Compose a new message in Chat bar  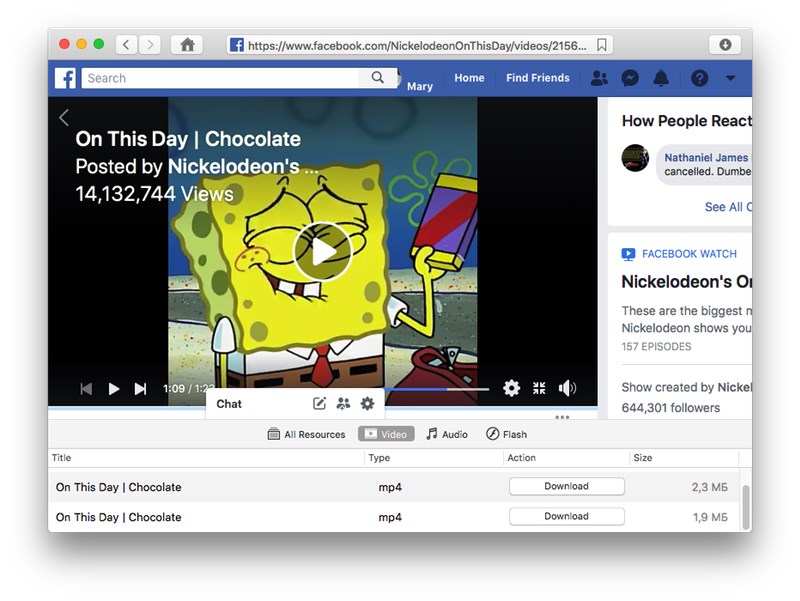319,404
